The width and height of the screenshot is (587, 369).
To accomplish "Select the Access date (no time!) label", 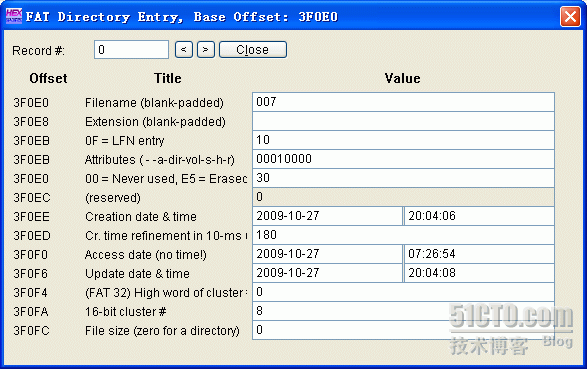I will click(x=146, y=255).
